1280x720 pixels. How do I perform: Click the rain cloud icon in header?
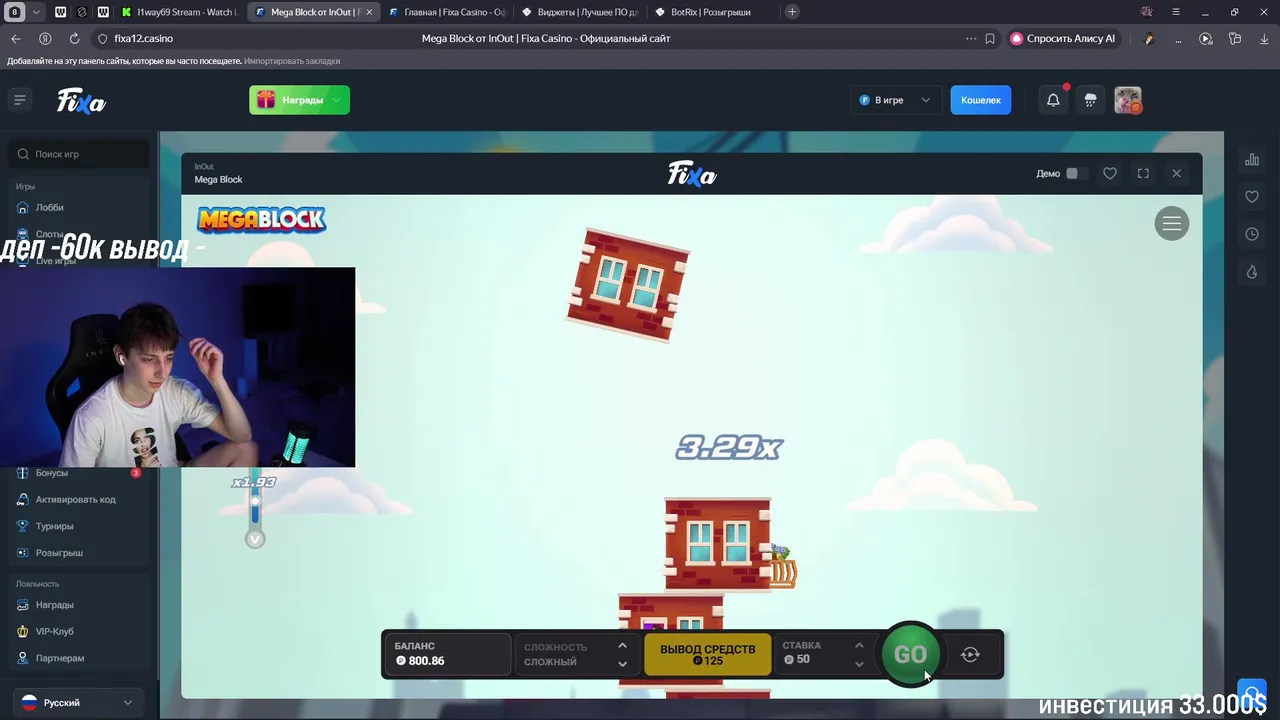1090,100
